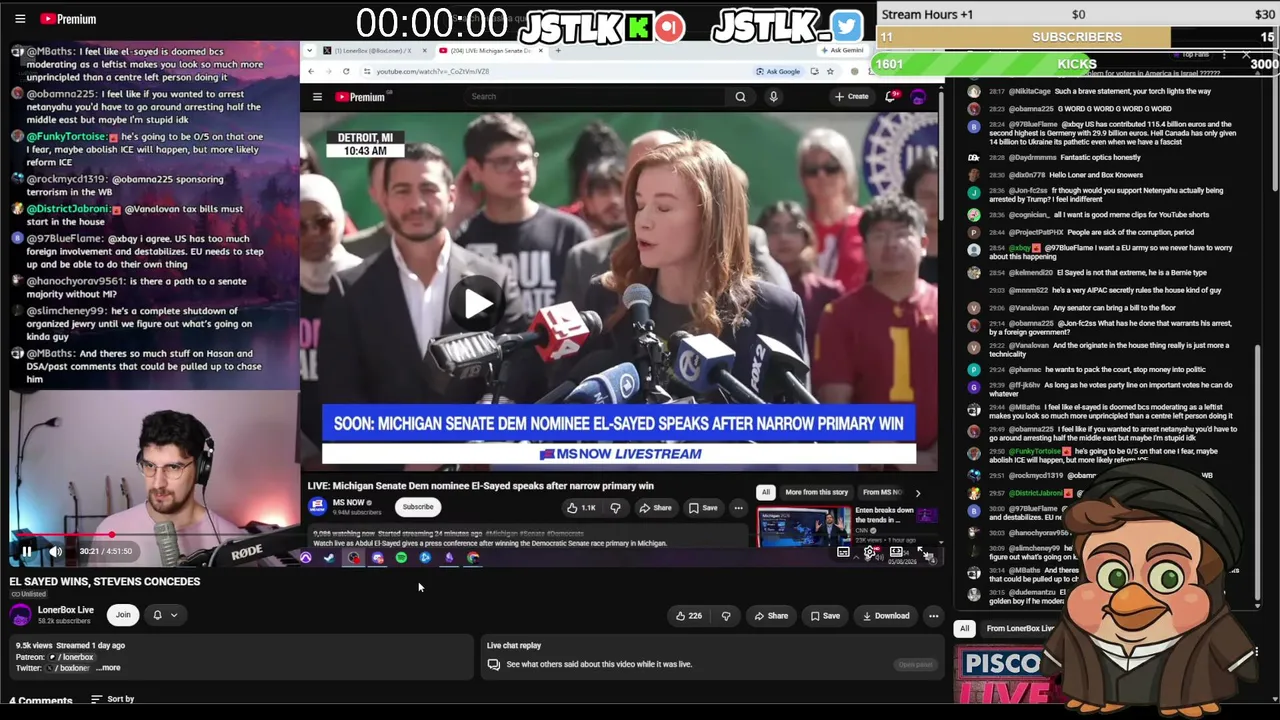Screen dimensions: 1280x720
Task: Select the All chip above recommendations
Action: (964, 629)
